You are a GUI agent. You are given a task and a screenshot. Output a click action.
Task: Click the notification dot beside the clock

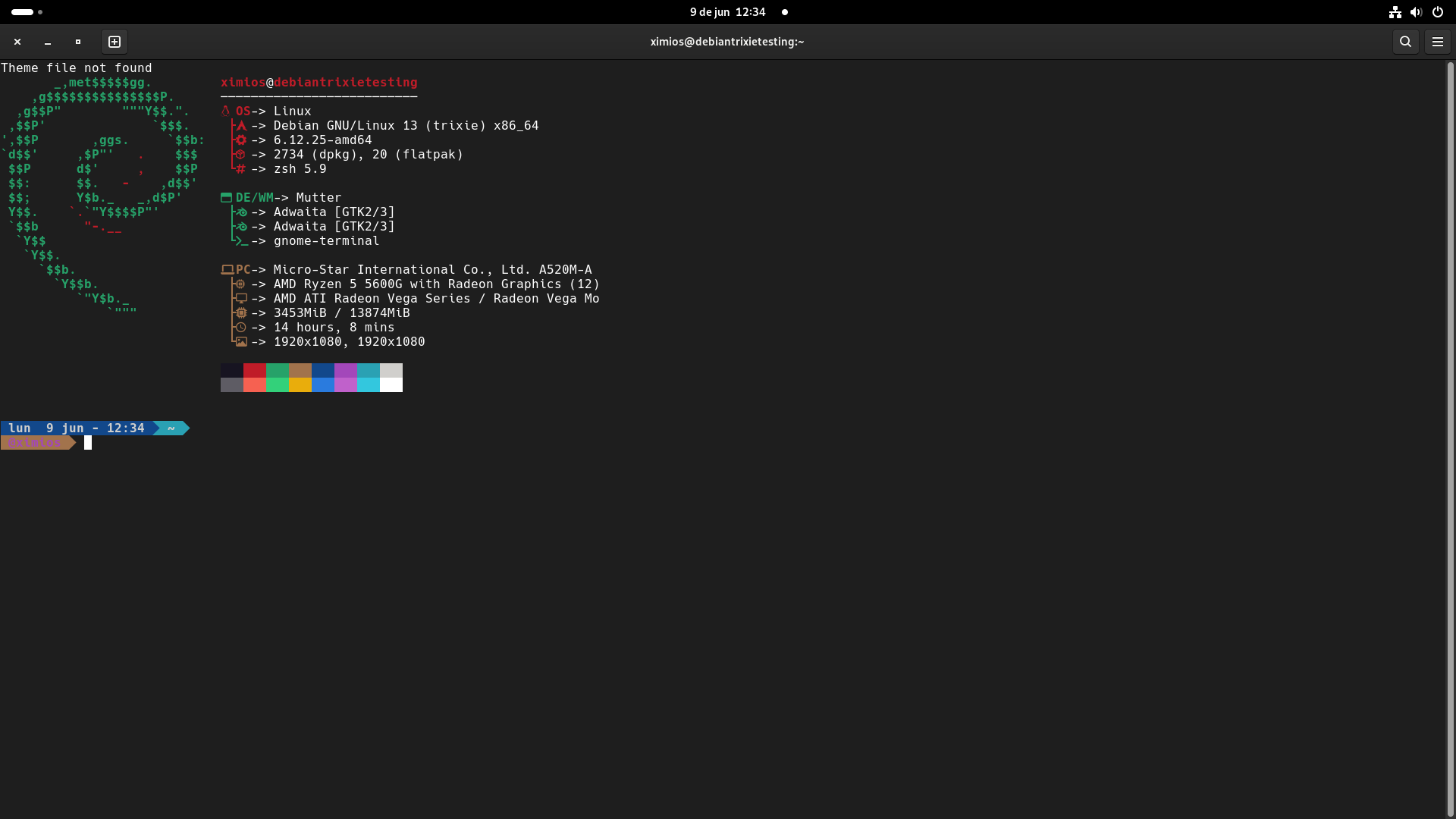pyautogui.click(x=785, y=12)
